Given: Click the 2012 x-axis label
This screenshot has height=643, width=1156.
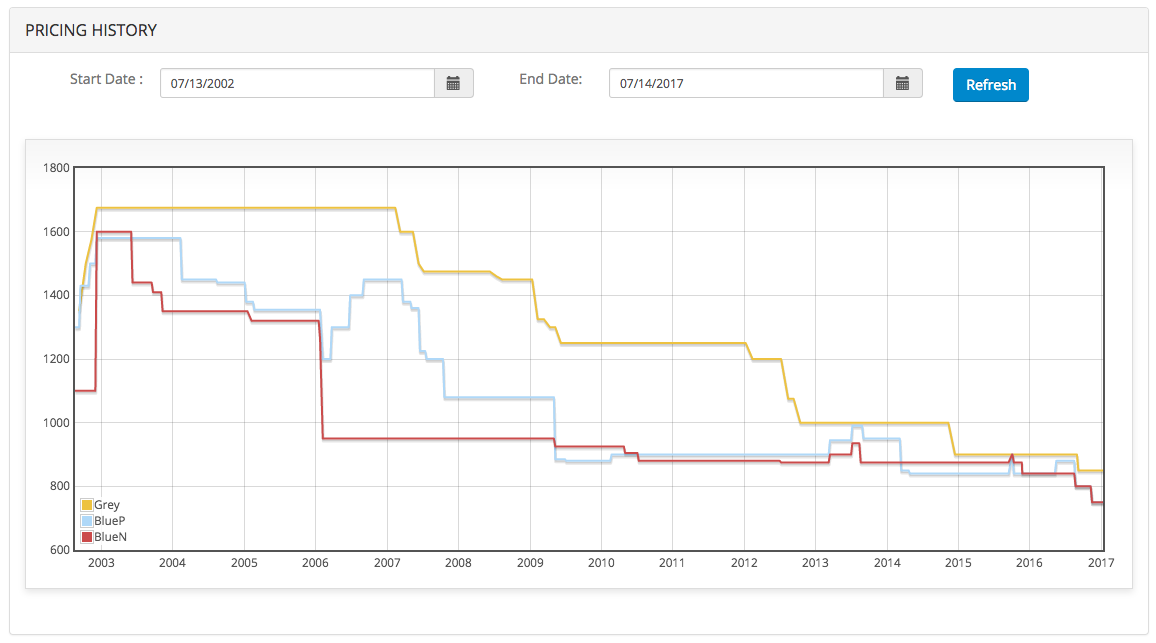Looking at the screenshot, I should (x=745, y=563).
